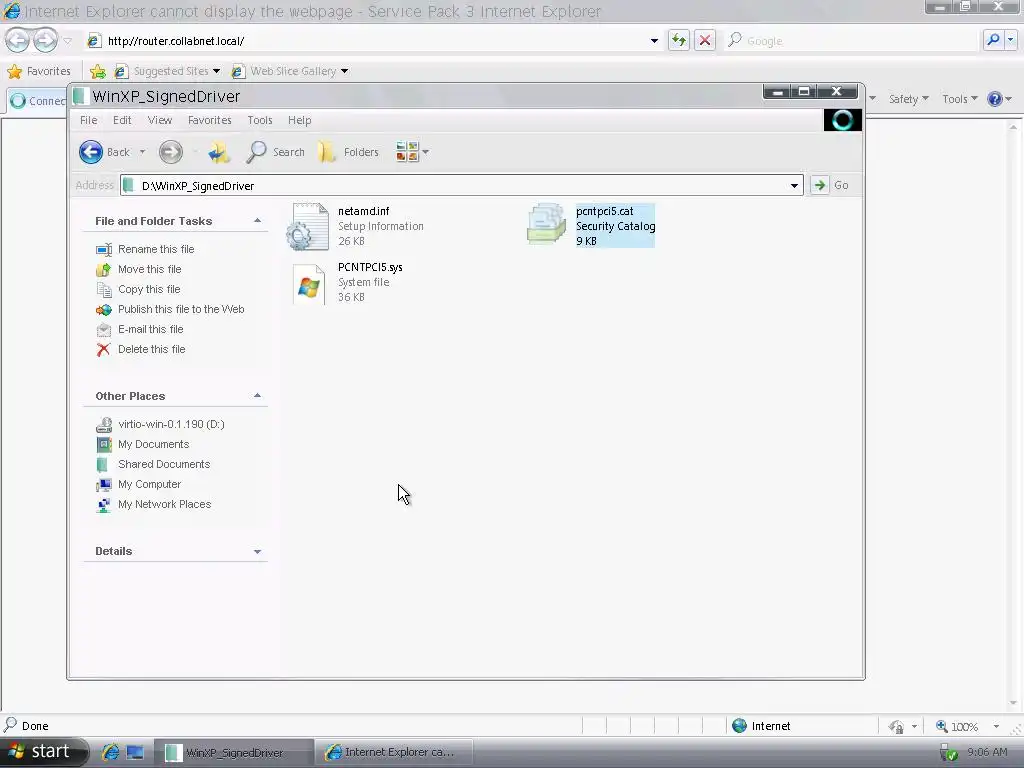The image size is (1024, 768).
Task: Open virtio-win-0.1.190 (D:) drive
Action: pyautogui.click(x=171, y=424)
